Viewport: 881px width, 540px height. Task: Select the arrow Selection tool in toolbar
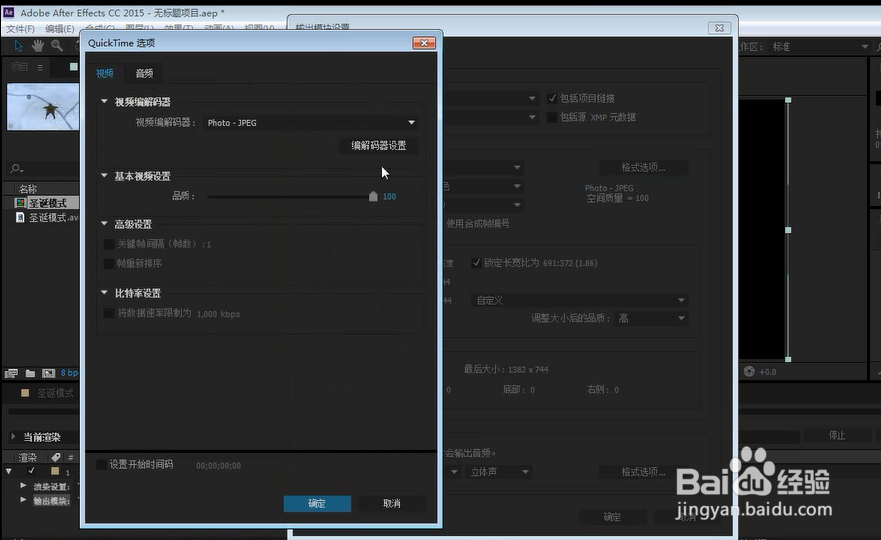19,46
